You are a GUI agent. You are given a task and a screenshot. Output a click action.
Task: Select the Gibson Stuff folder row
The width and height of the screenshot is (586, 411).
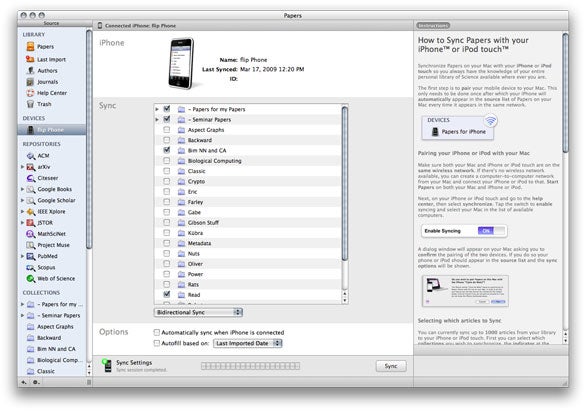(x=247, y=222)
